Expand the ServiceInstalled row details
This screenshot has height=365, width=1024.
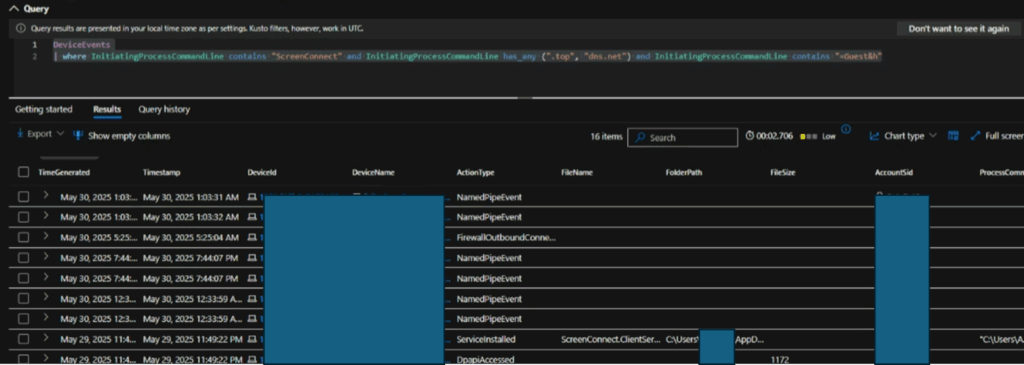point(46,339)
